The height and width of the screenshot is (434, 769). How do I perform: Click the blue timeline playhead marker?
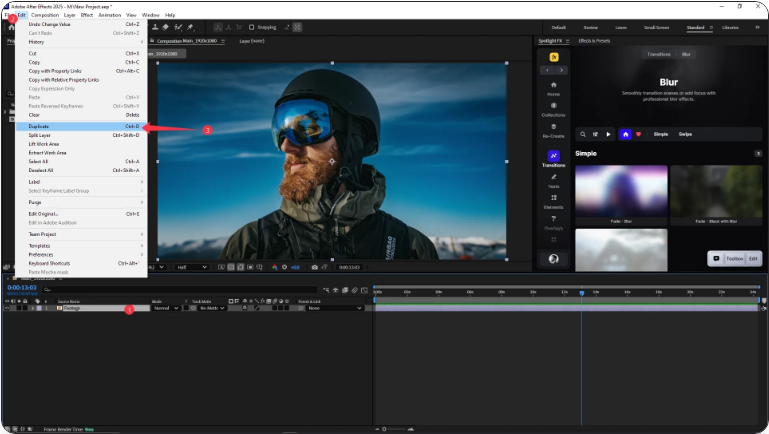pos(581,292)
